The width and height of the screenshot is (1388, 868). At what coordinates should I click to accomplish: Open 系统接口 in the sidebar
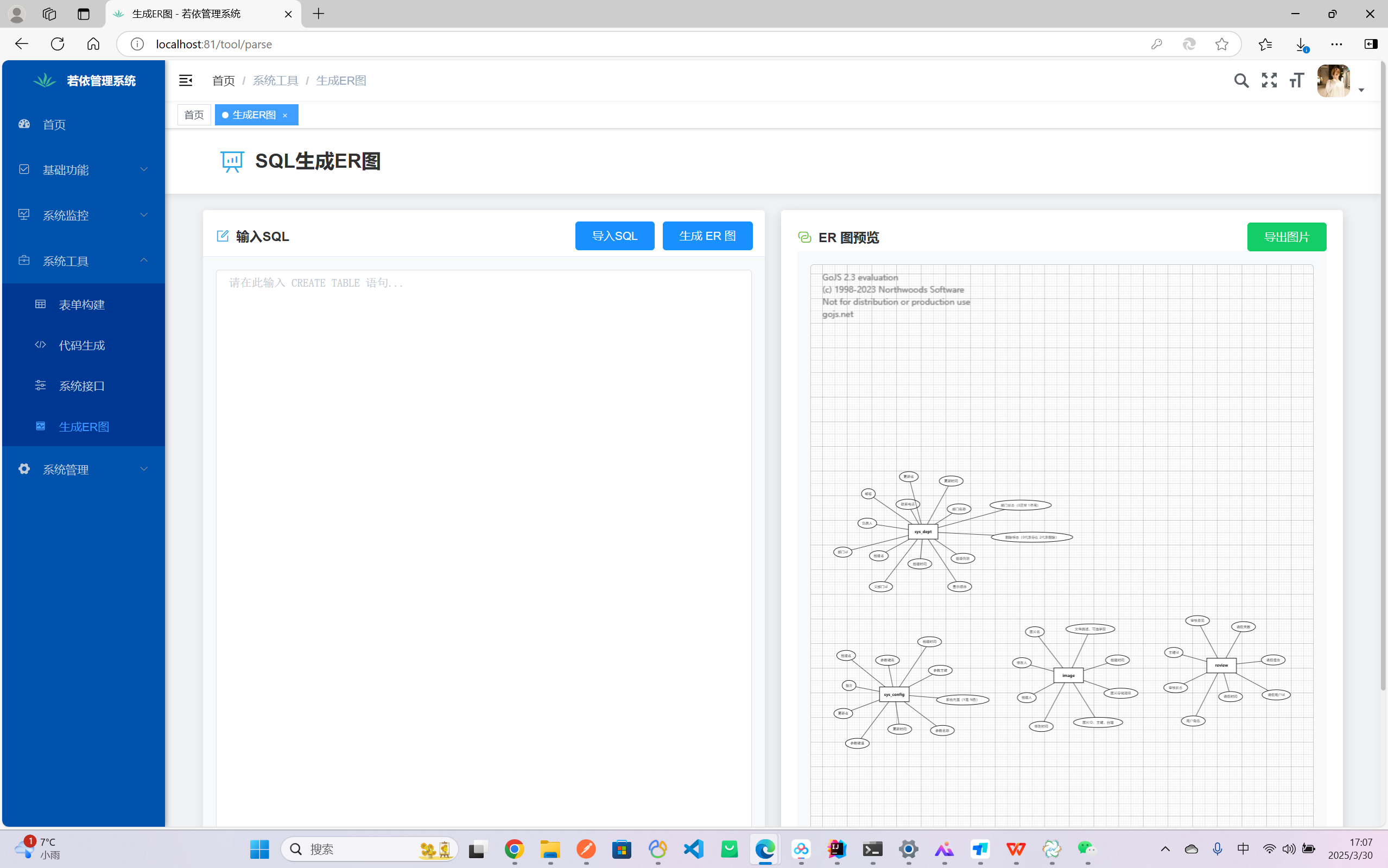pyautogui.click(x=81, y=387)
